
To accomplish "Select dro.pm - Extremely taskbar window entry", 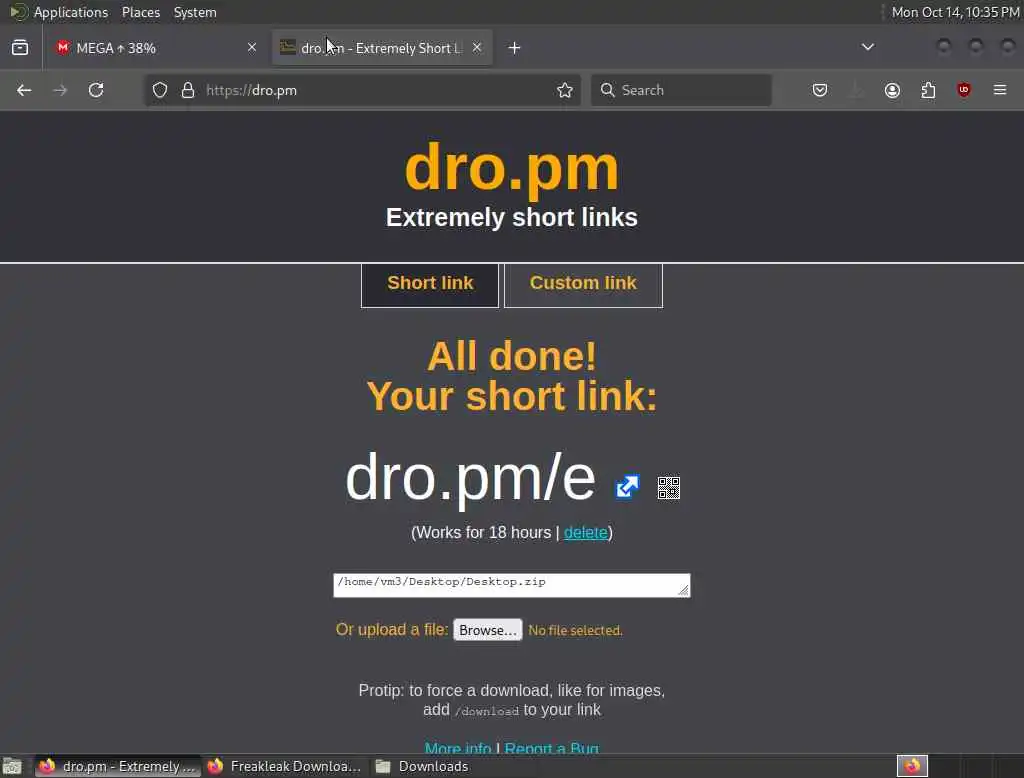I will point(118,766).
